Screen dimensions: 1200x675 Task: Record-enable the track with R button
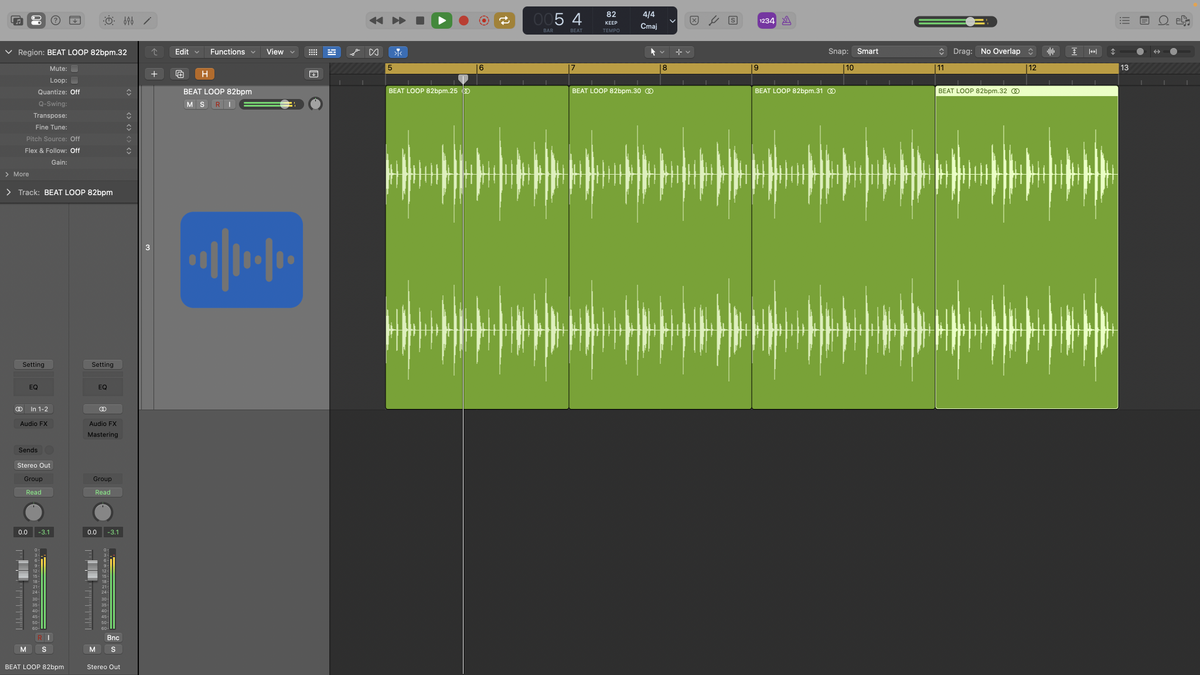coord(217,104)
